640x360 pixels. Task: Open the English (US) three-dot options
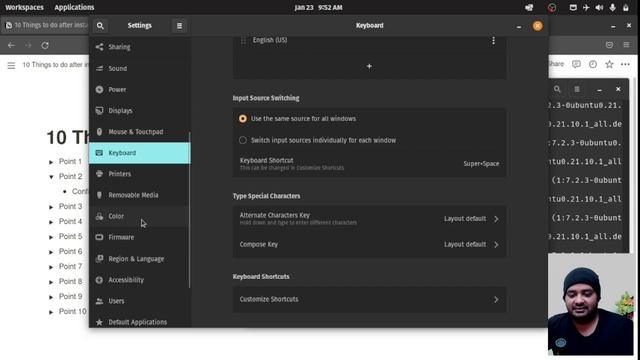[x=493, y=40]
